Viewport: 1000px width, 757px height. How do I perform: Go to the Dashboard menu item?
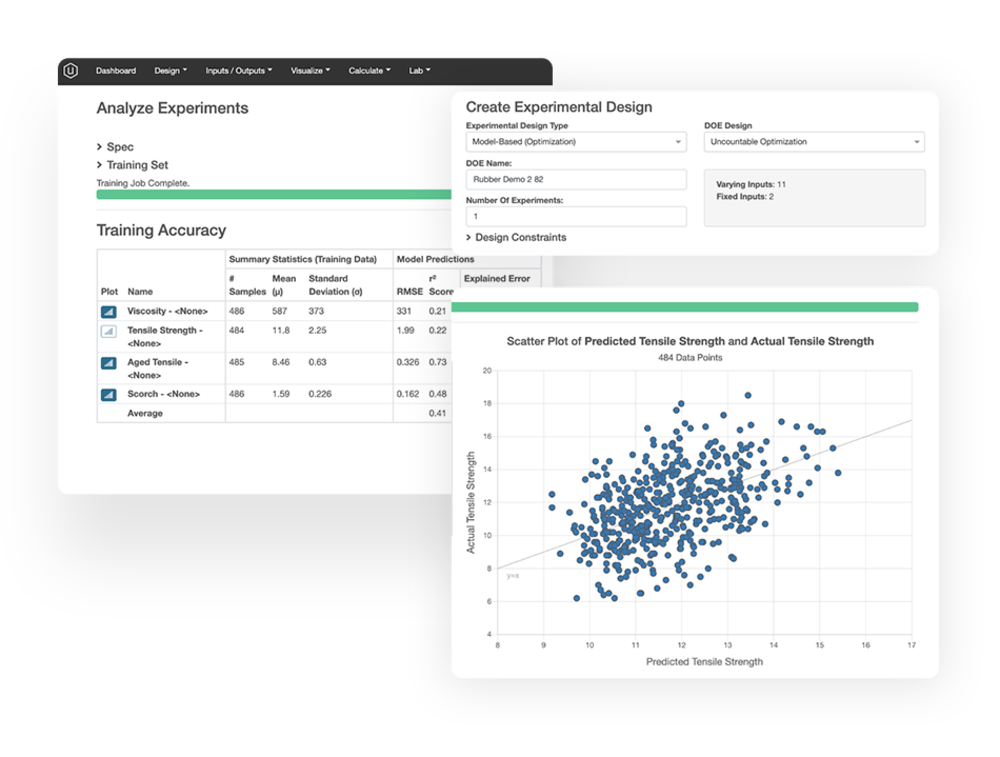[x=116, y=70]
